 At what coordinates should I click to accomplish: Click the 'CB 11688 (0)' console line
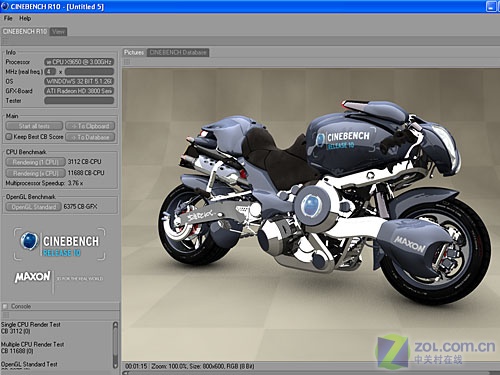tap(17, 351)
